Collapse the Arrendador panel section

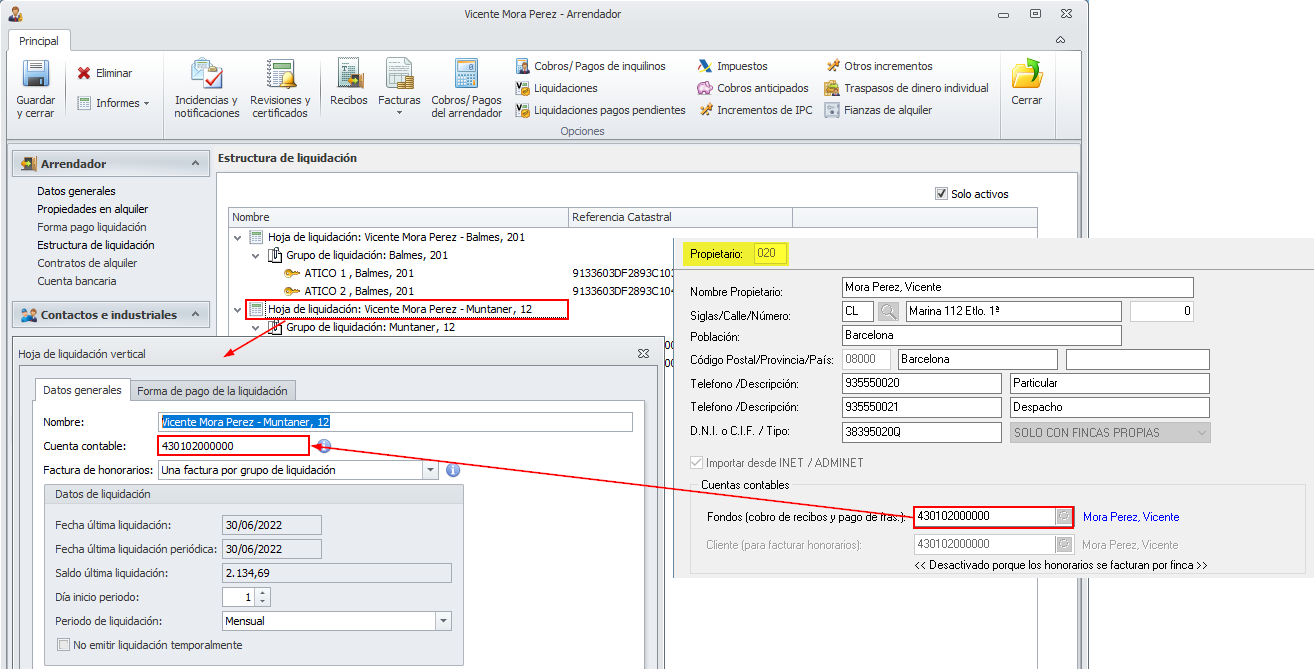click(194, 163)
